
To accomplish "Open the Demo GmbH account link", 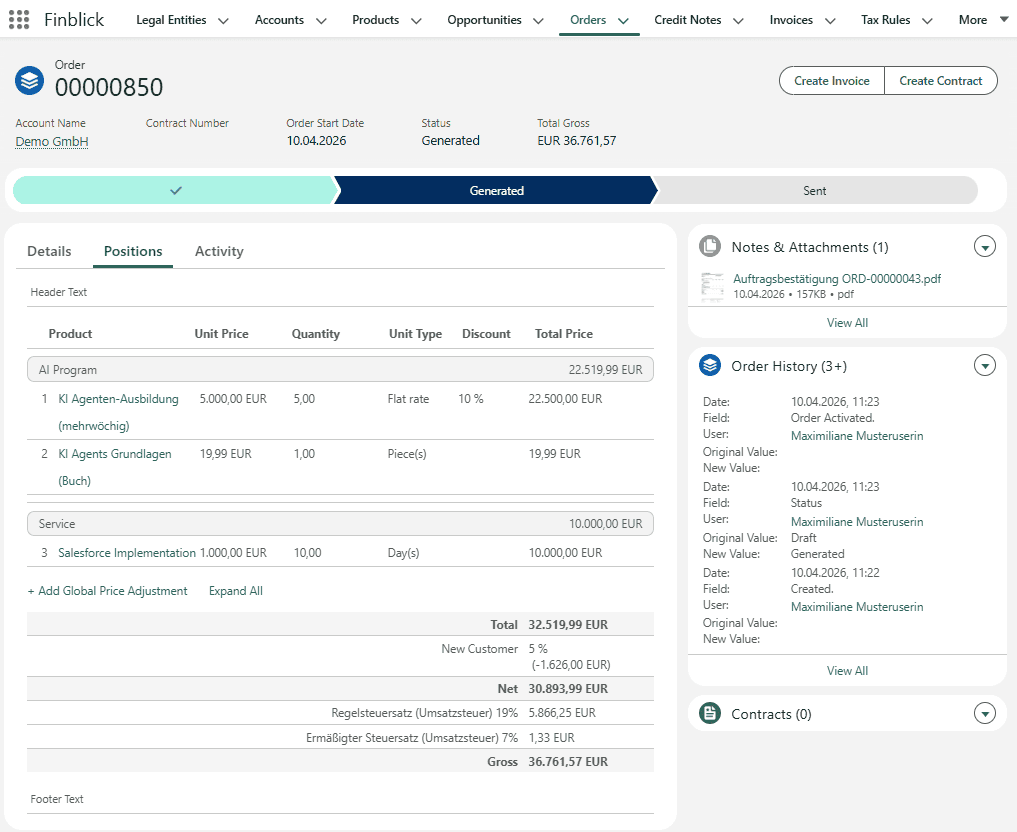I will 52,141.
